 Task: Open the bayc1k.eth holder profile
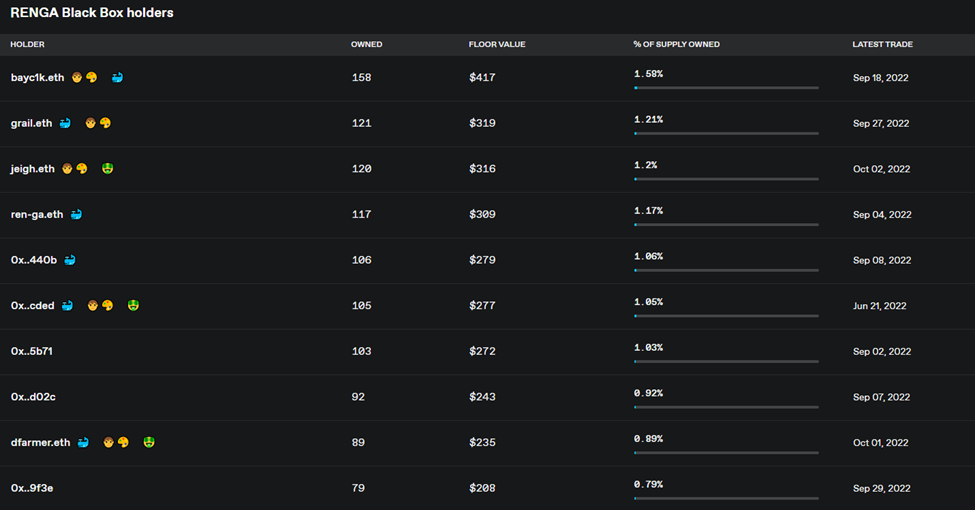[37, 77]
